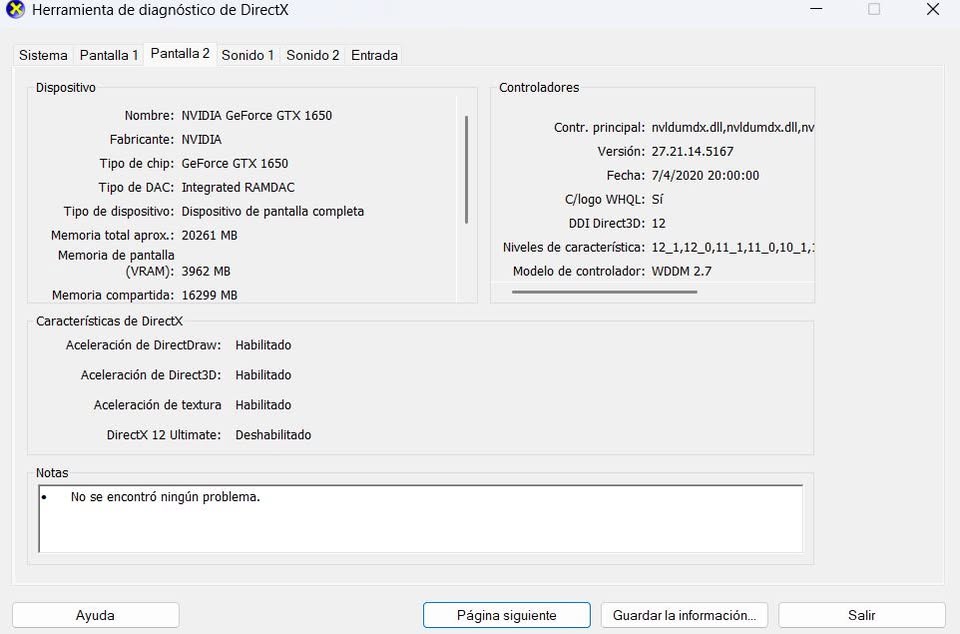
Task: Select the DDI Direct3D value 12
Action: (x=658, y=223)
